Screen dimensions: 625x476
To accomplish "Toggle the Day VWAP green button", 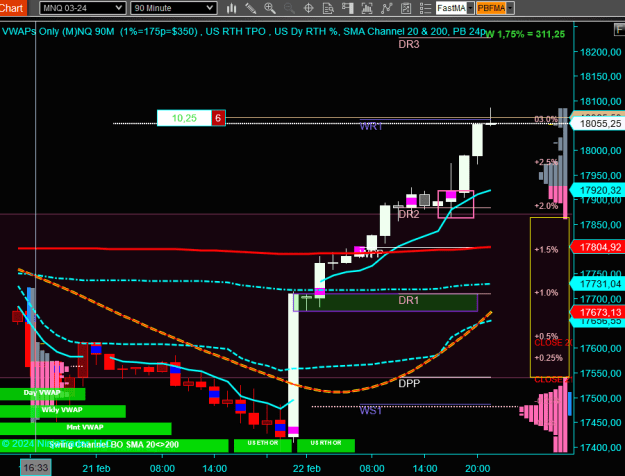I will click(x=42, y=393).
